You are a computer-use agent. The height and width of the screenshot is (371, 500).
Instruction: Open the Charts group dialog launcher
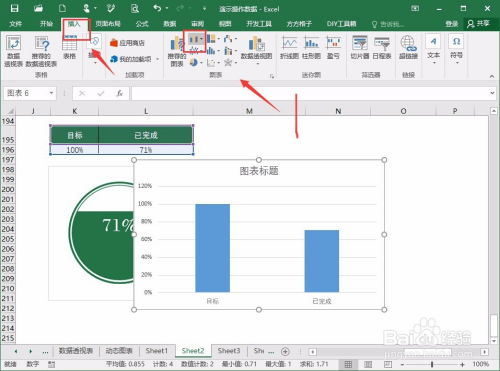pyautogui.click(x=272, y=76)
